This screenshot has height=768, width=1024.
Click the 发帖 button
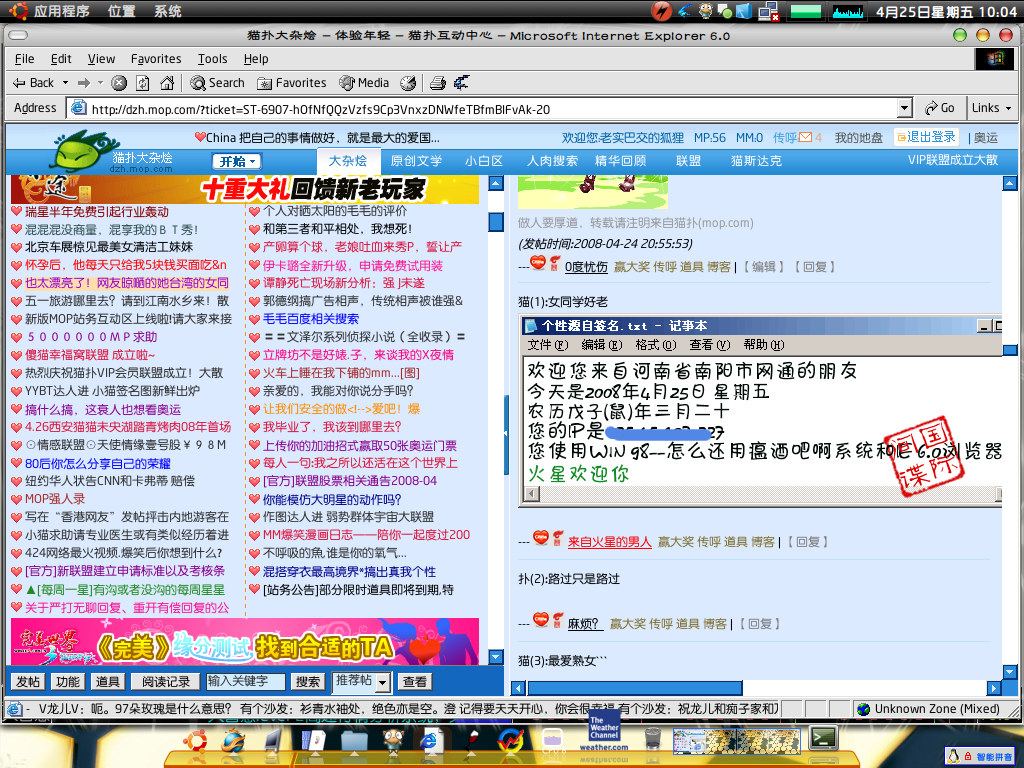point(28,682)
